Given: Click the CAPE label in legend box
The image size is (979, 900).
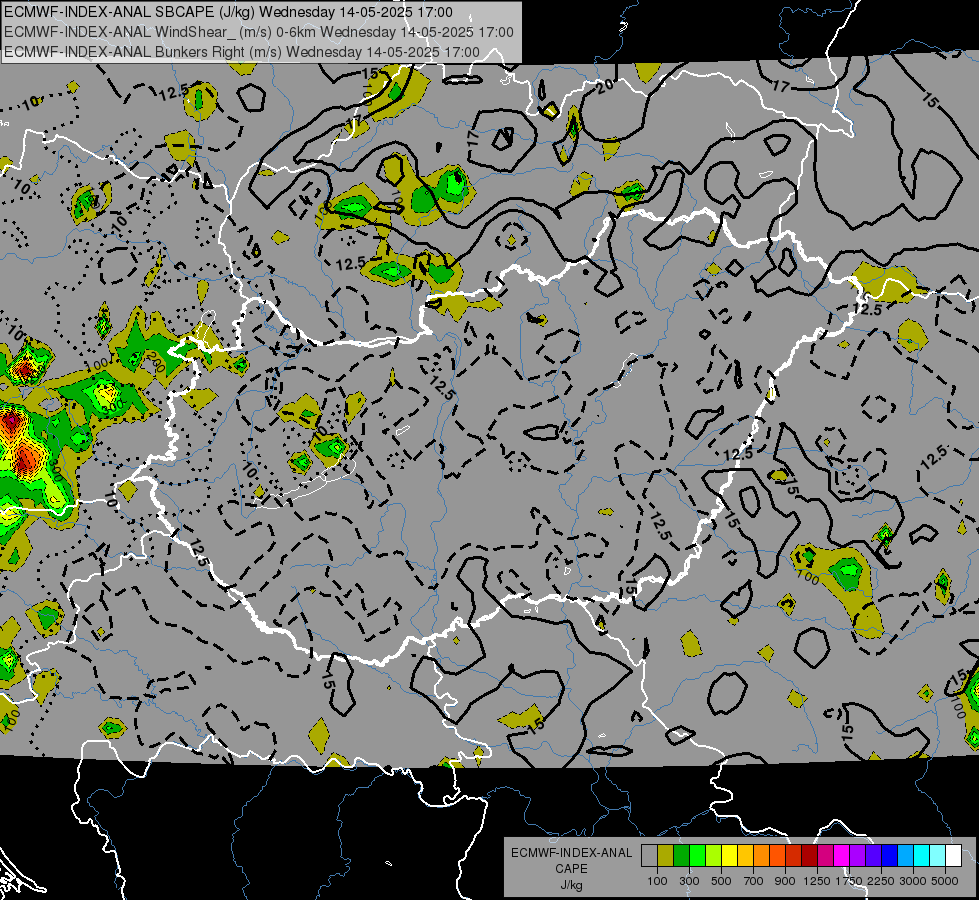Looking at the screenshot, I should tap(571, 869).
